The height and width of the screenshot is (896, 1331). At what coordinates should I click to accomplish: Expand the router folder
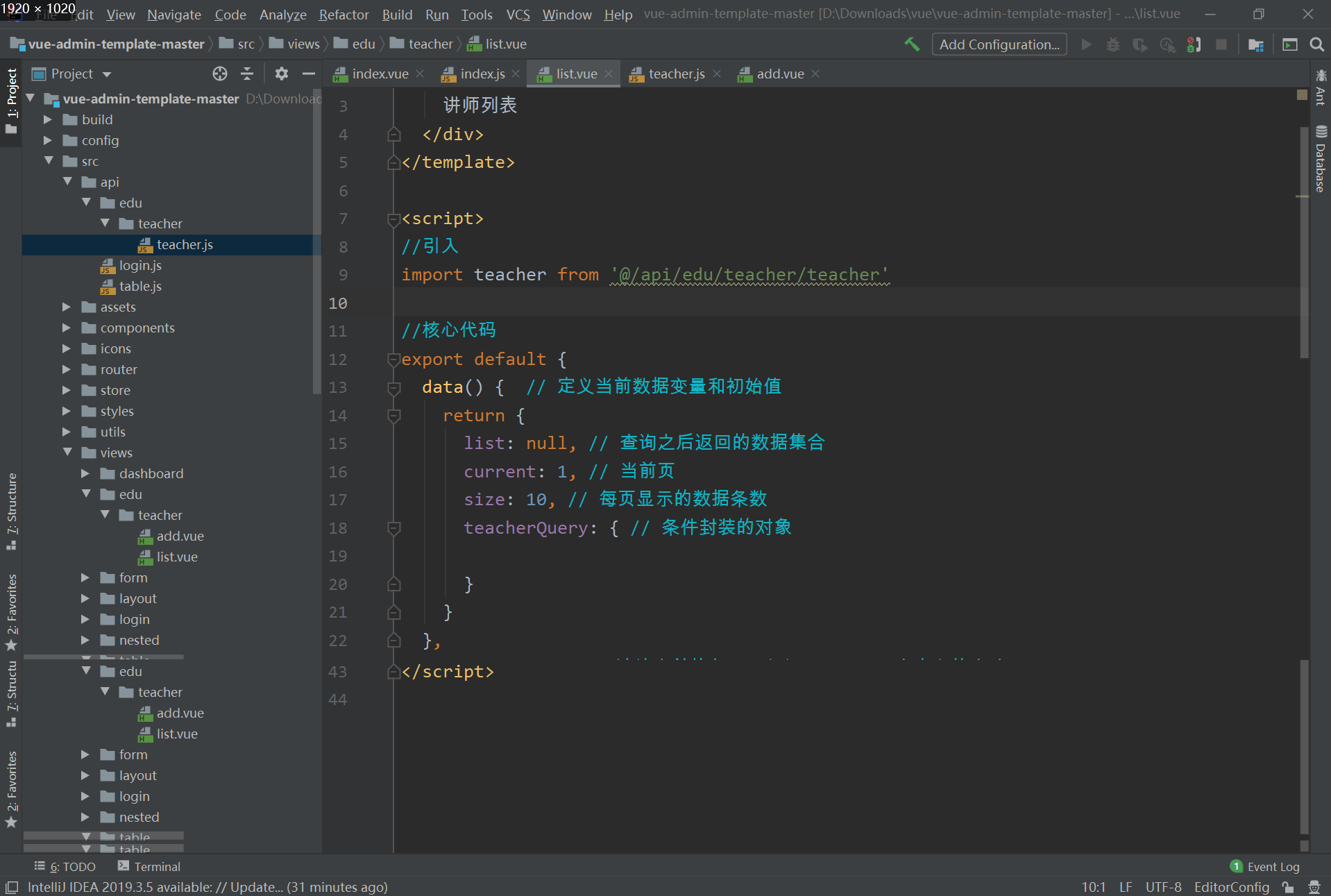pyautogui.click(x=67, y=369)
